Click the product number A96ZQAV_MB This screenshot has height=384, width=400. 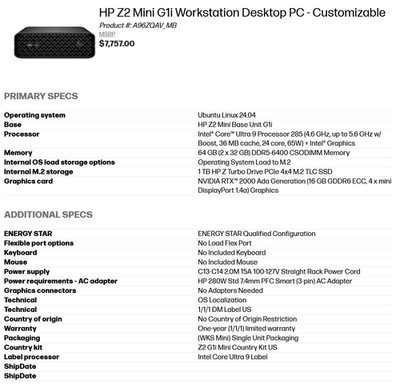(155, 25)
